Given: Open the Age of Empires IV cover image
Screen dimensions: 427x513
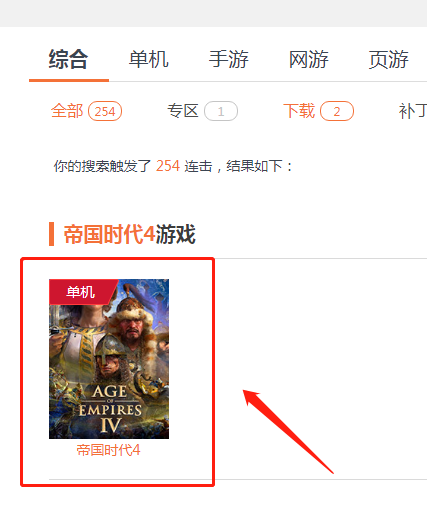Looking at the screenshot, I should [x=109, y=359].
